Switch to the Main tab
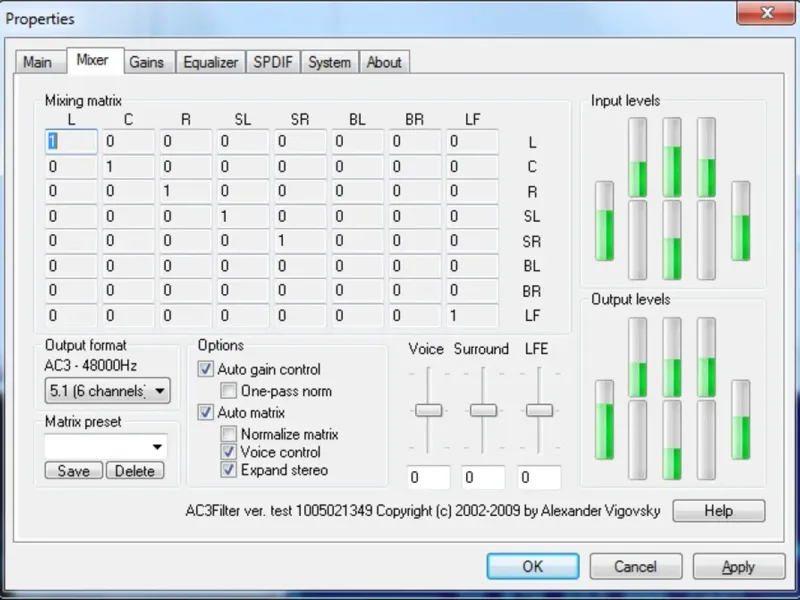Screen dimensions: 800x600 39,62
